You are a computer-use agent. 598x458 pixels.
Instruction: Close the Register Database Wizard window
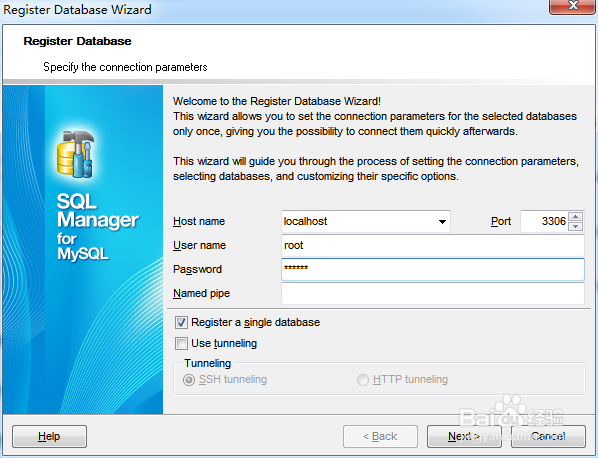click(x=572, y=6)
